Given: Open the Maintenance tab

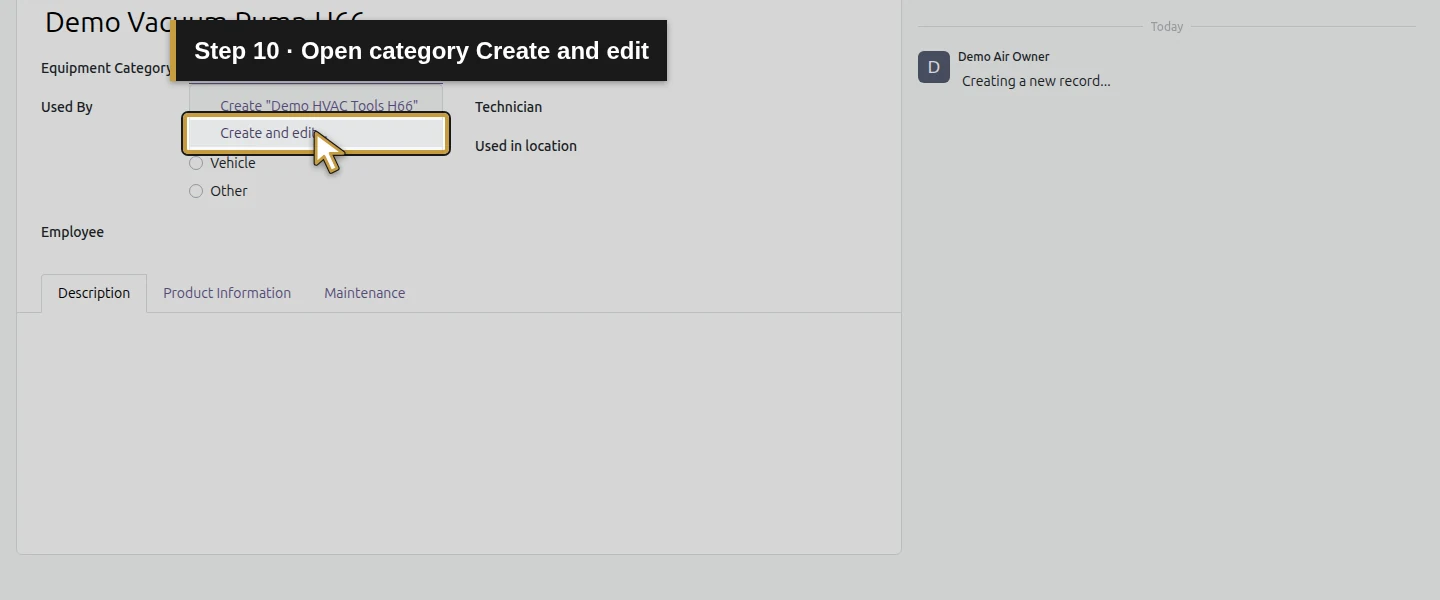Looking at the screenshot, I should click(364, 293).
